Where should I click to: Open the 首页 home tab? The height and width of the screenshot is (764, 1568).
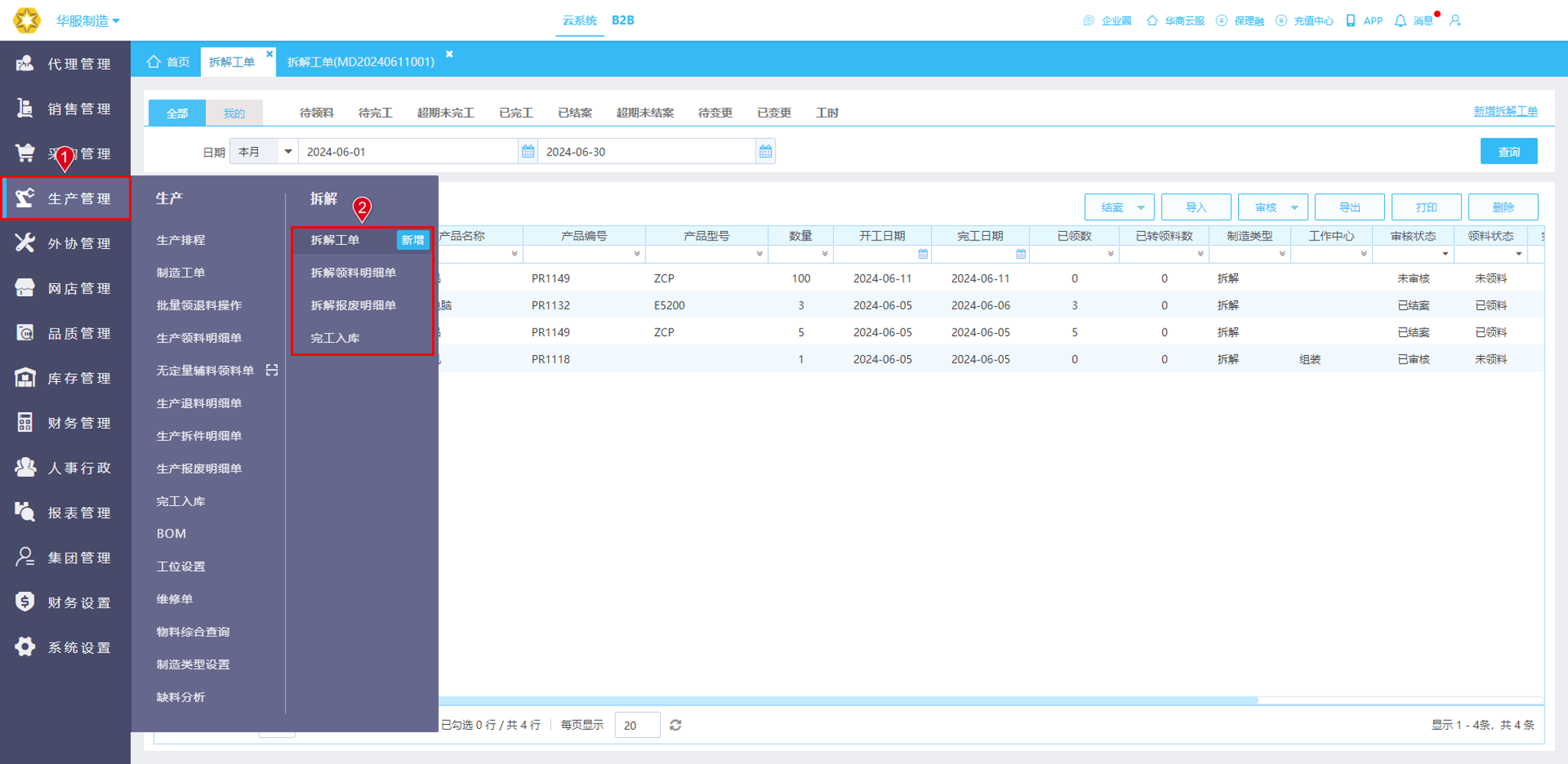pos(168,61)
